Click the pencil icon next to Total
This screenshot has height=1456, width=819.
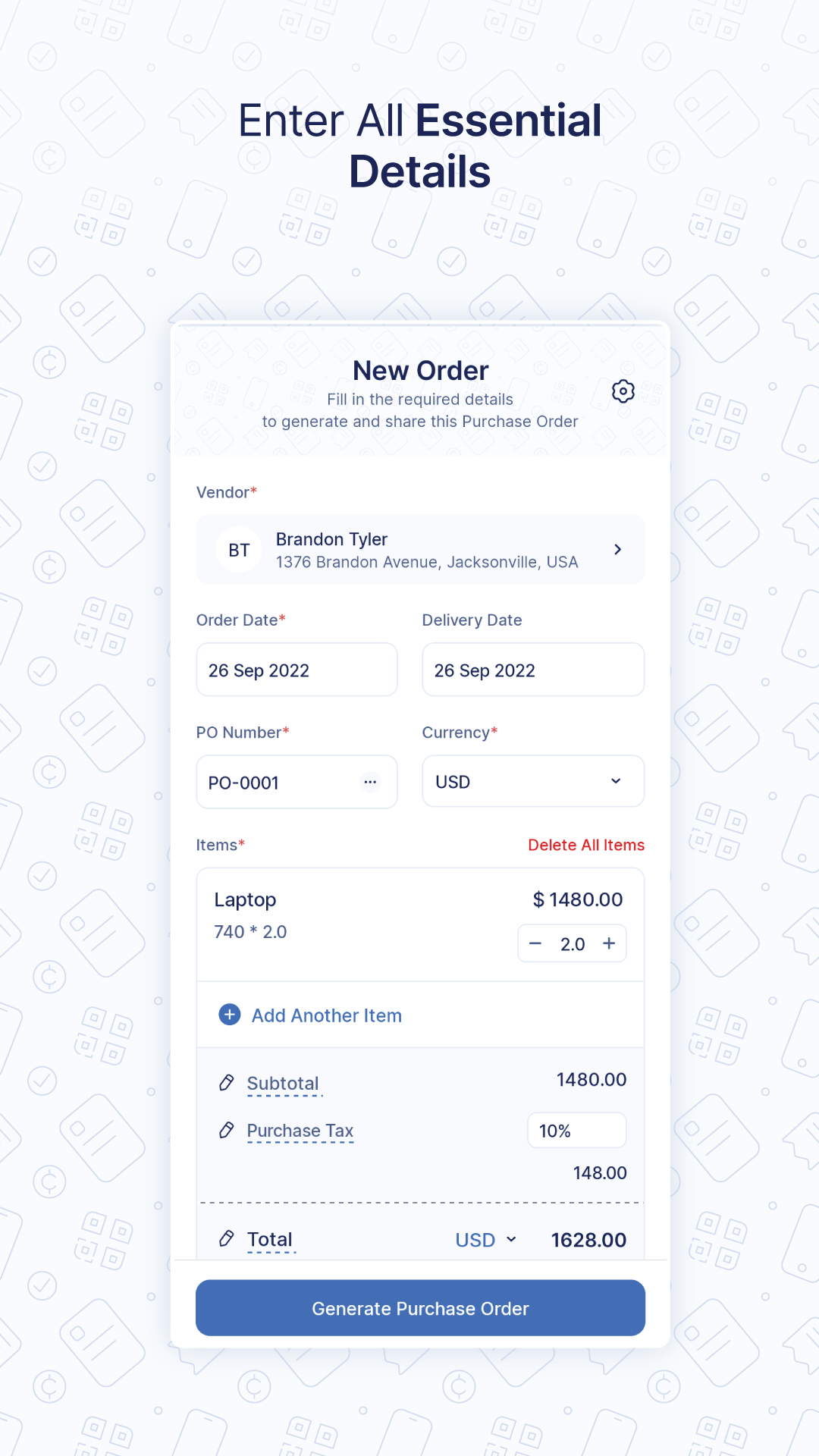pyautogui.click(x=226, y=1239)
